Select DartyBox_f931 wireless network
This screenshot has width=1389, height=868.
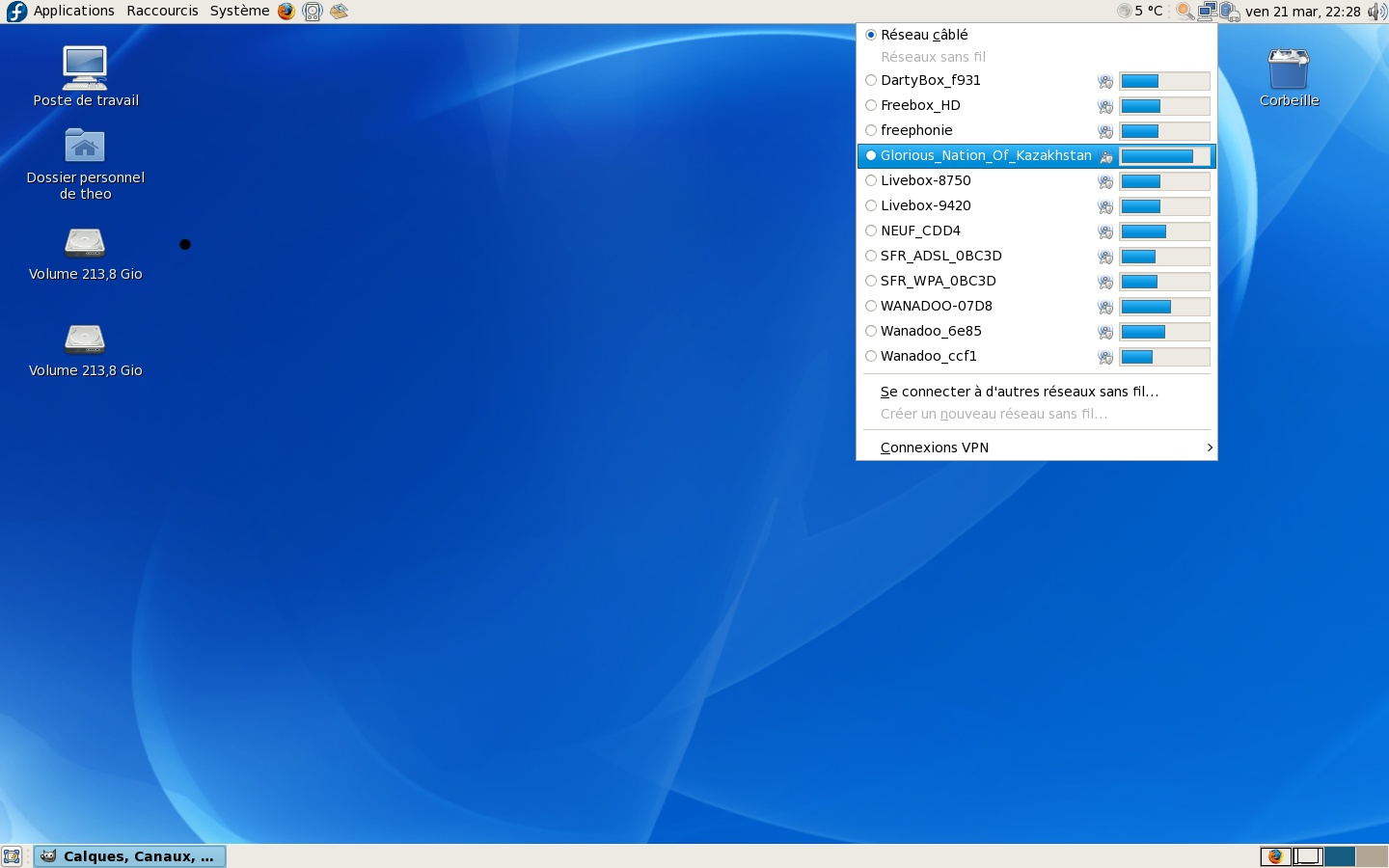[1036, 80]
